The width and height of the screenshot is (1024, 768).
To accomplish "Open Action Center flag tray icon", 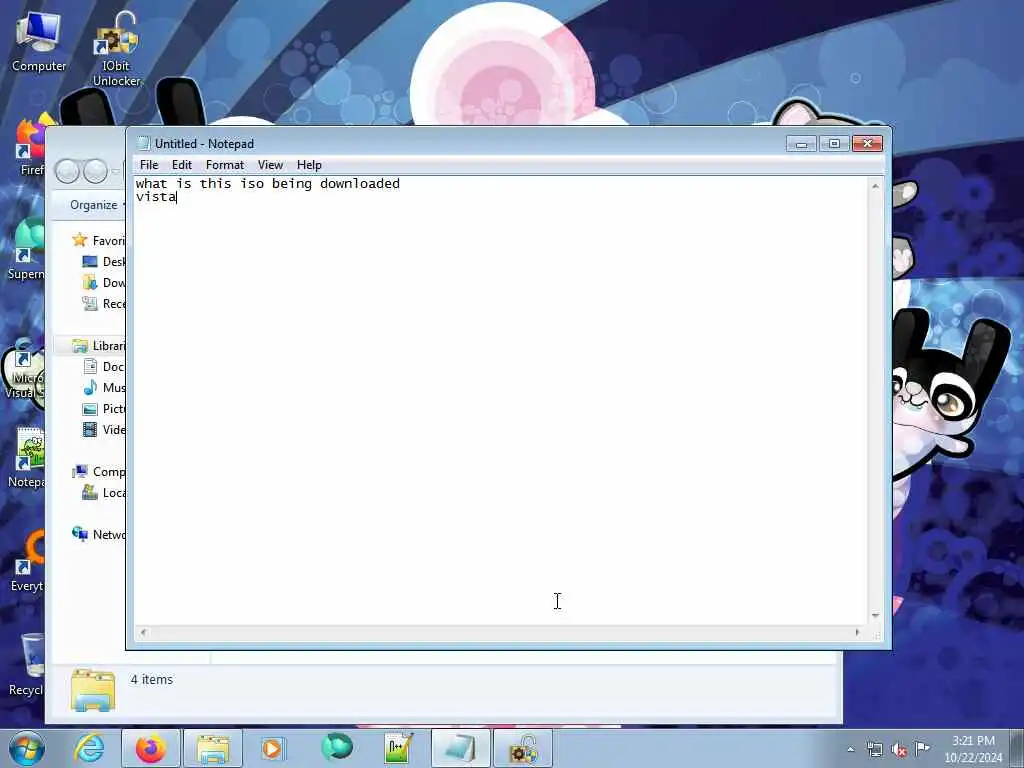I will (x=922, y=748).
